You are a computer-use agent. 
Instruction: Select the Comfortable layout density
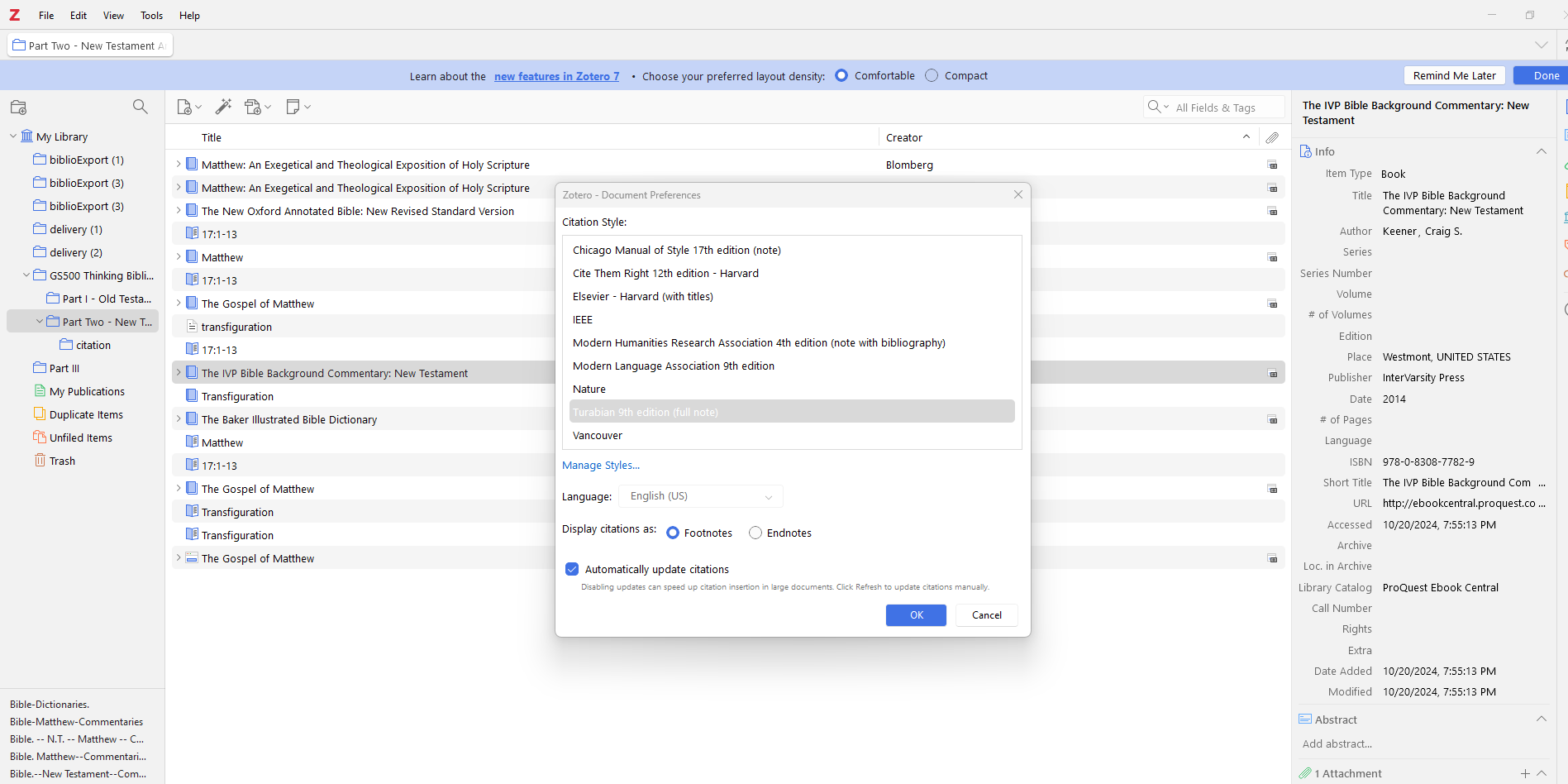point(841,75)
